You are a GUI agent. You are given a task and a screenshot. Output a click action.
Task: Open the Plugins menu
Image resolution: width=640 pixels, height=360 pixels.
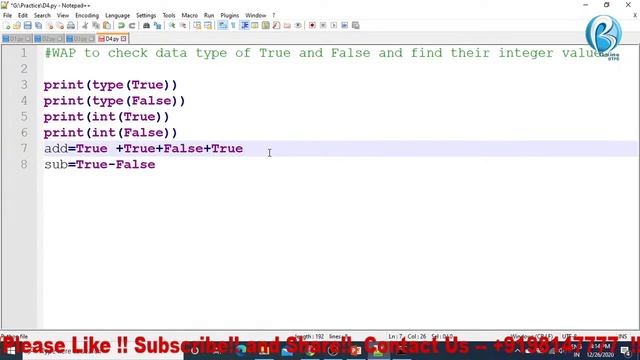tap(230, 16)
